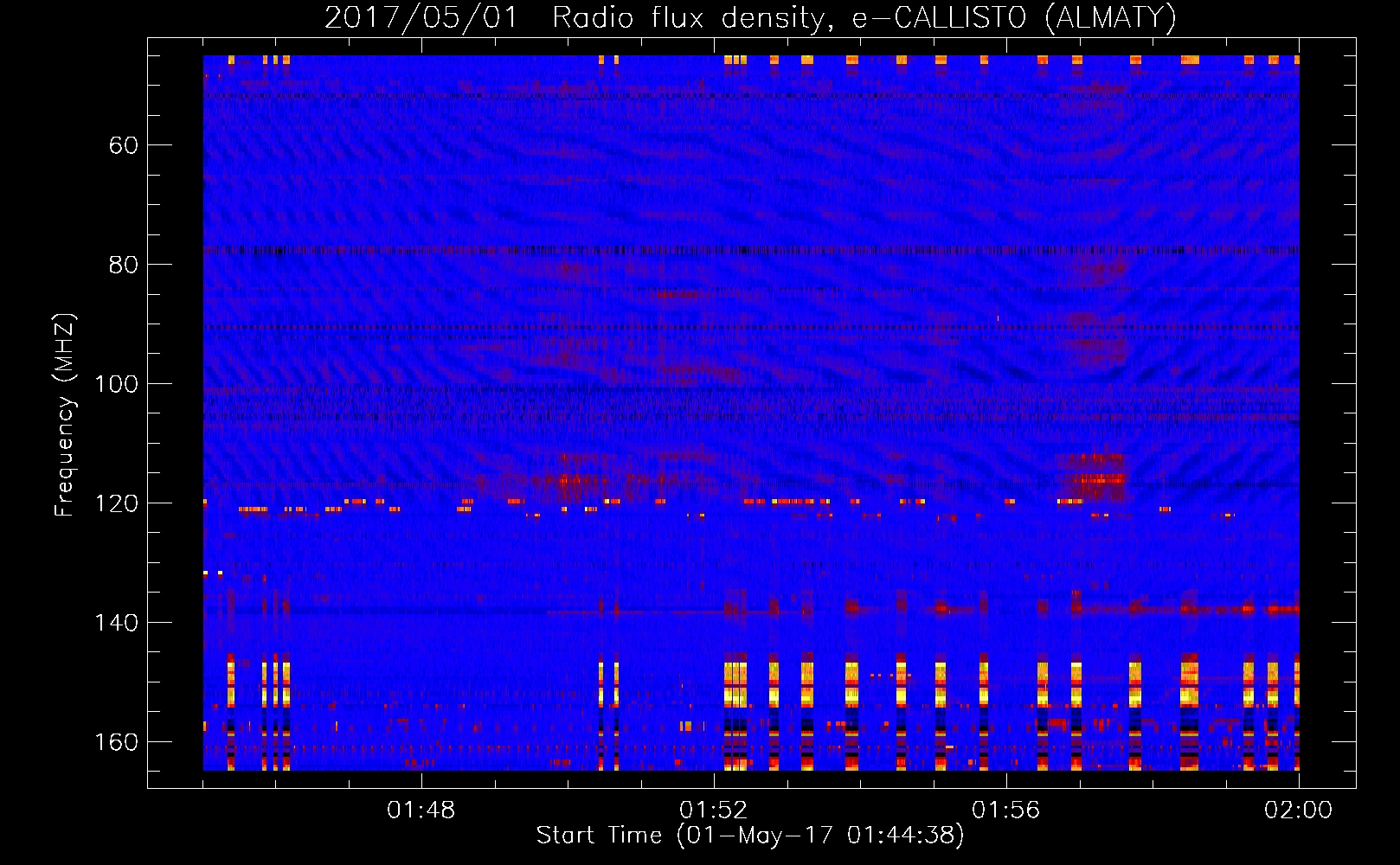Click the 02:00 time tick label
Viewport: 1400px width, 865px height.
pos(1299,811)
